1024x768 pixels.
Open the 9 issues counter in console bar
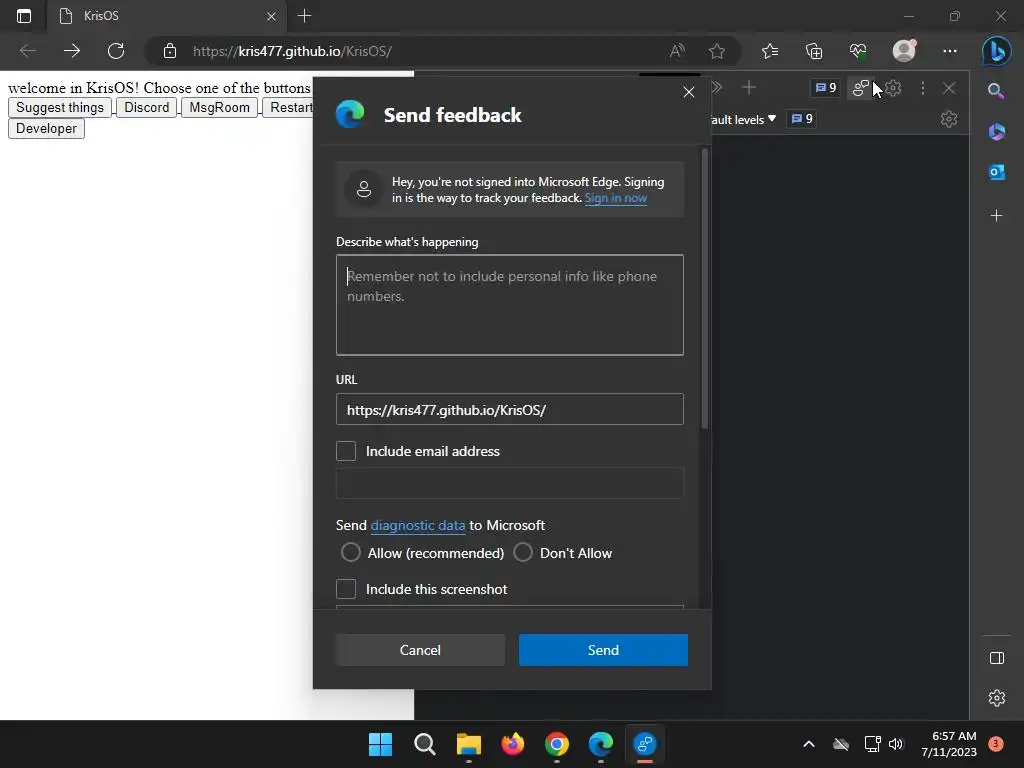point(802,119)
